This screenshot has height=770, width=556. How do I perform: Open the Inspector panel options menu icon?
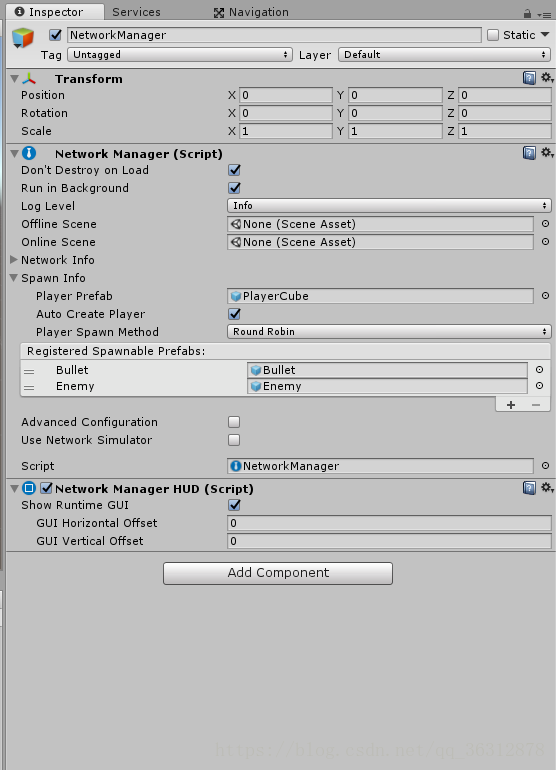click(544, 15)
